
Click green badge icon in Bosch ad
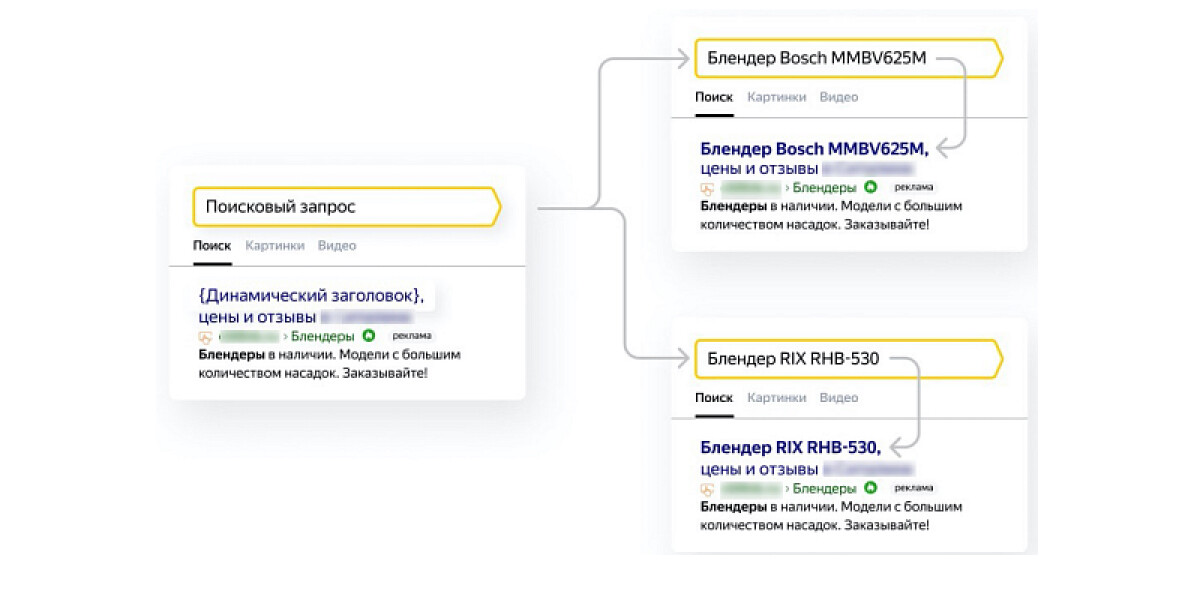click(870, 187)
